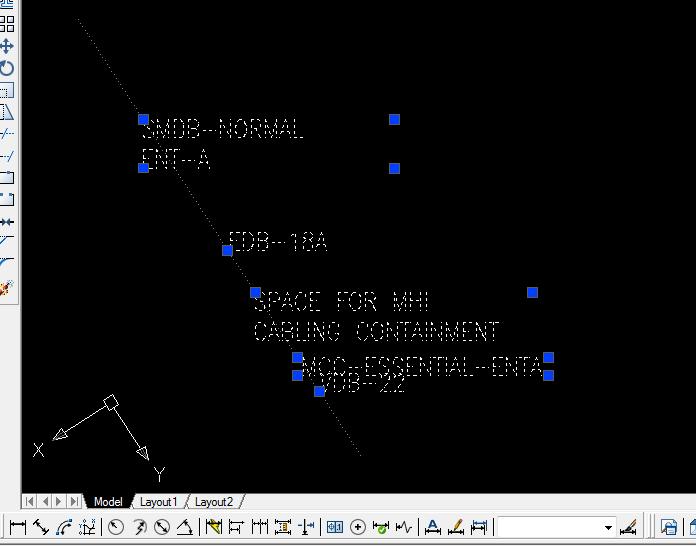The height and width of the screenshot is (546, 696).
Task: Click the CABLING CONTAINMENT text
Action: pyautogui.click(x=376, y=332)
